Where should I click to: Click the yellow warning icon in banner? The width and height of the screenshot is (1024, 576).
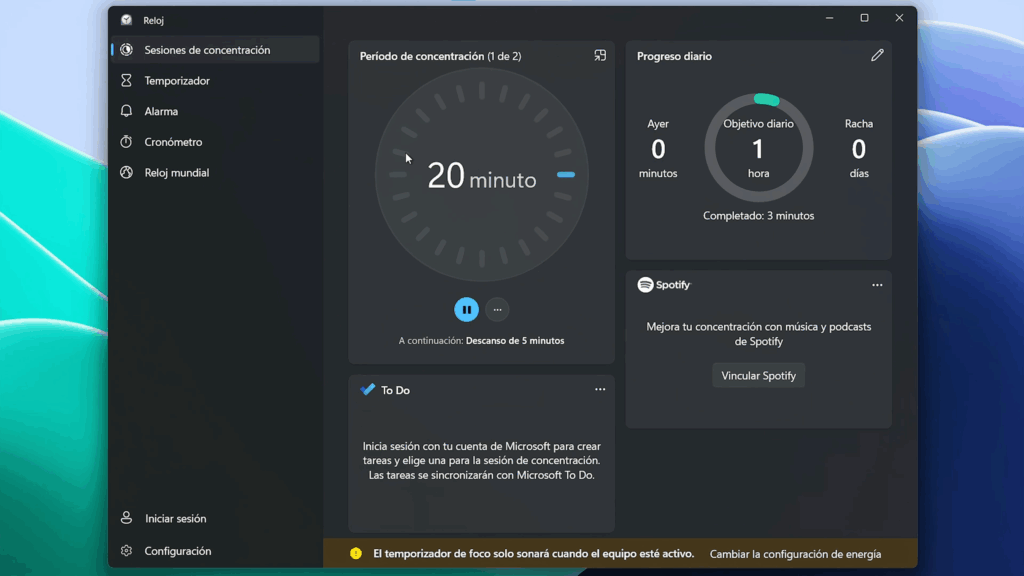[356, 554]
